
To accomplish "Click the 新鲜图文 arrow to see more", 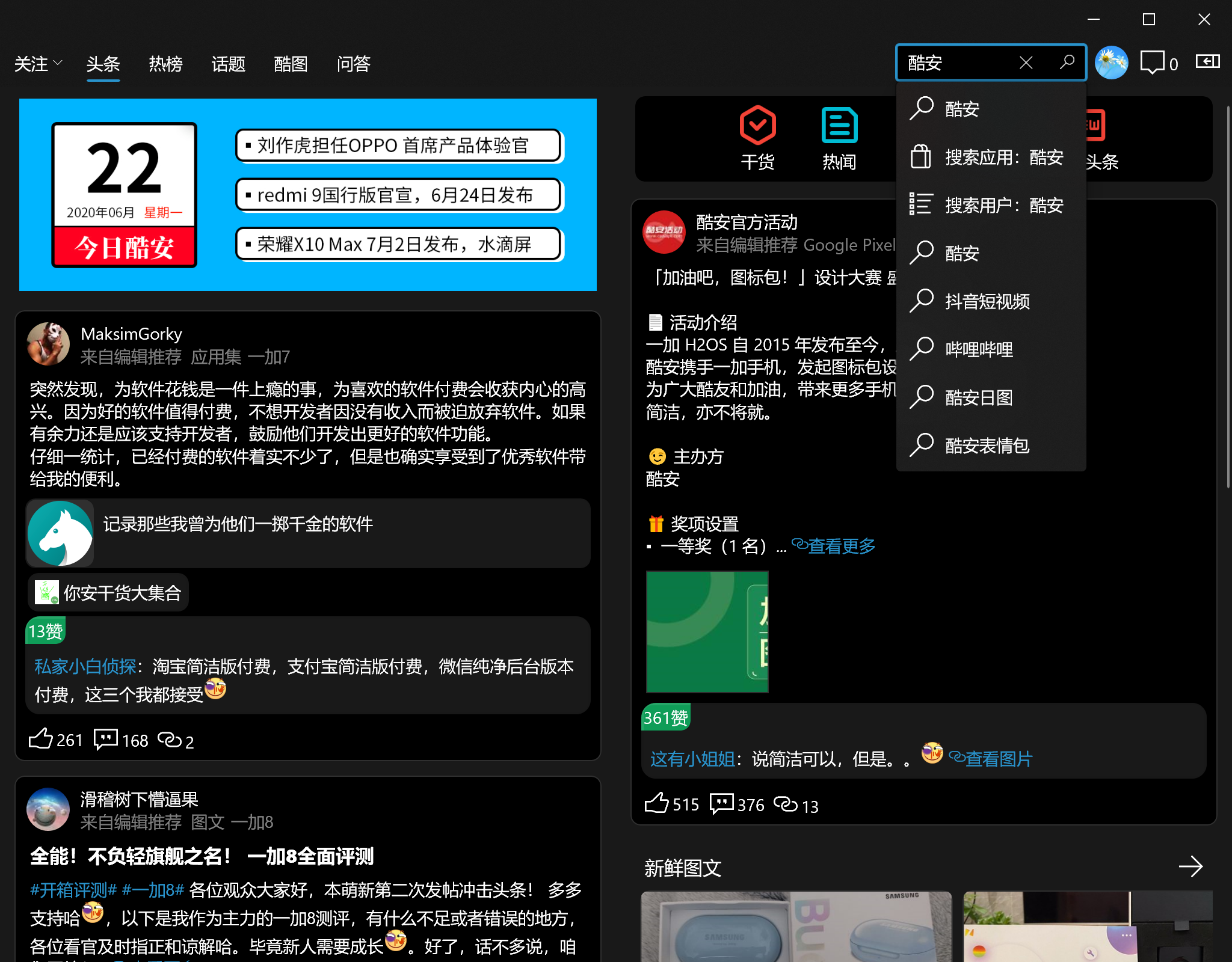I will [1190, 866].
